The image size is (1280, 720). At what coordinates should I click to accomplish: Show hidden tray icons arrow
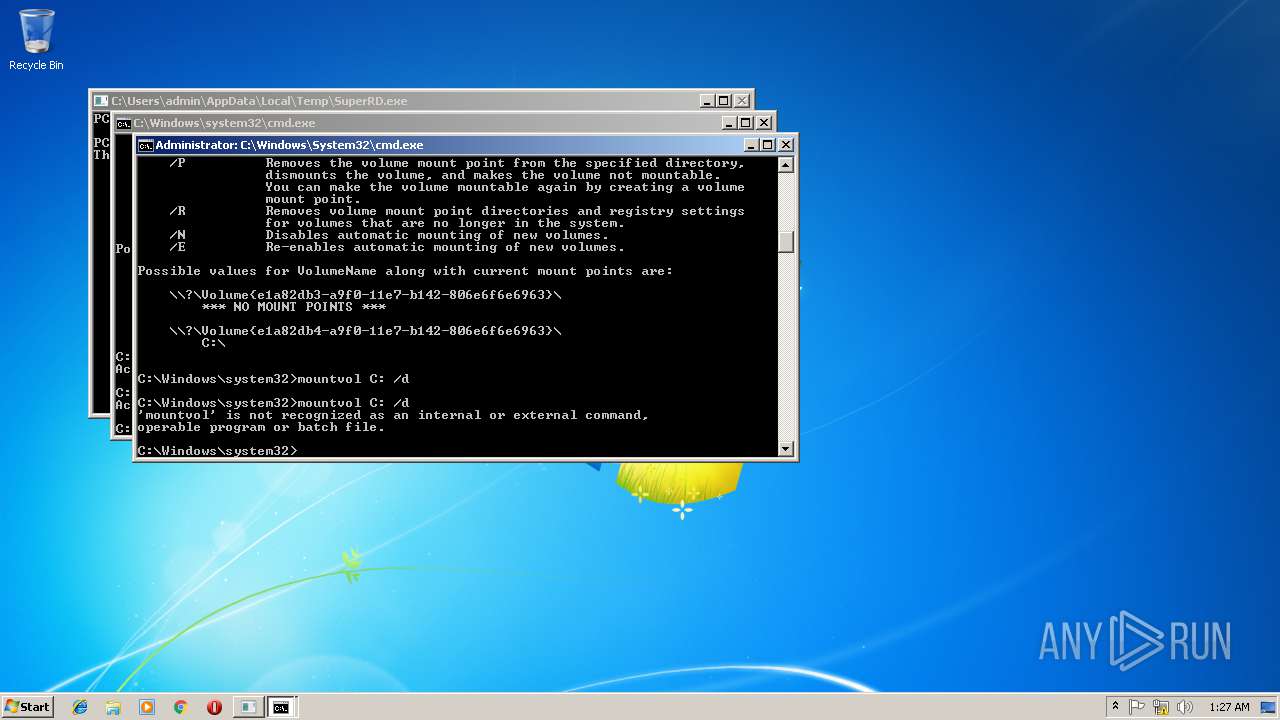point(1115,706)
